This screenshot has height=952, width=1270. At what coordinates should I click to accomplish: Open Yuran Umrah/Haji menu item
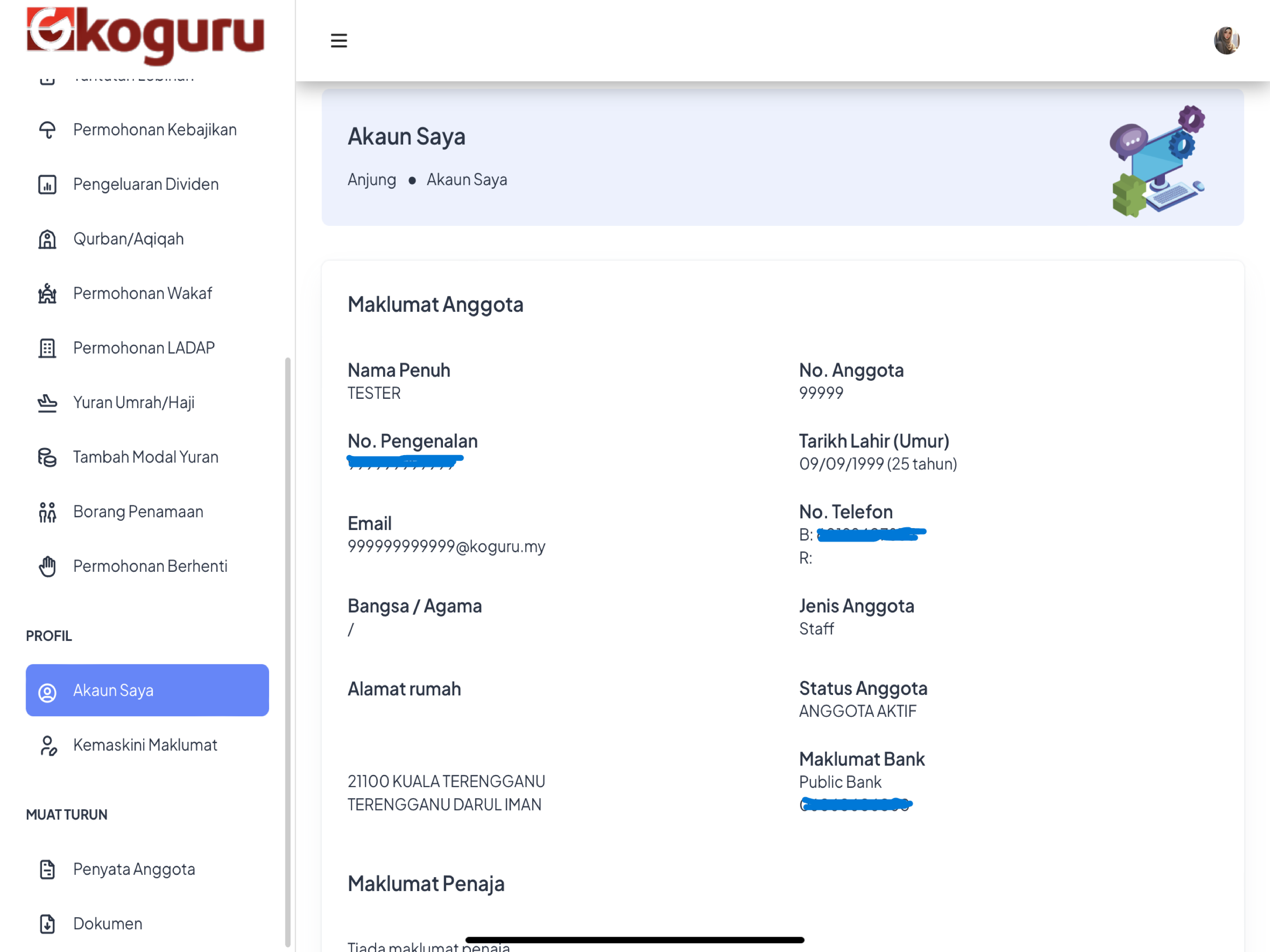click(x=147, y=403)
